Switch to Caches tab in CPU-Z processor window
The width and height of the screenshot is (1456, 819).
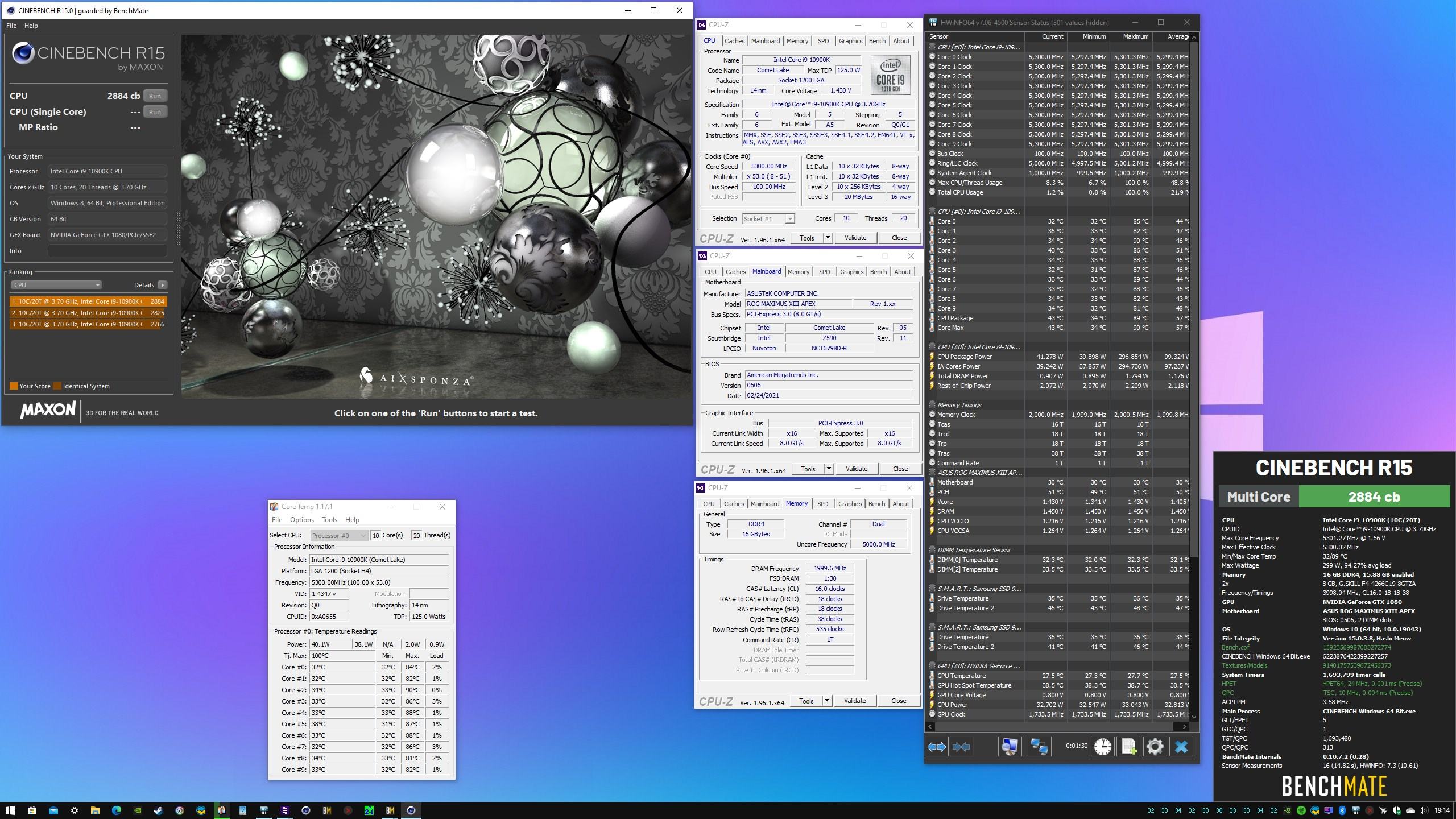pyautogui.click(x=734, y=41)
